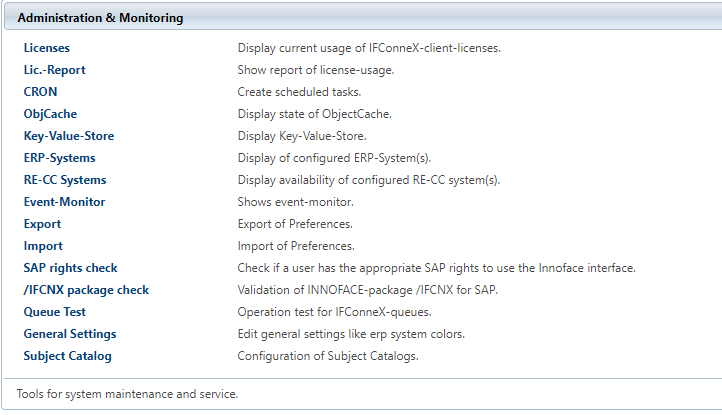Image resolution: width=722 pixels, height=415 pixels.
Task: Run the Queue Test link
Action: coord(55,312)
